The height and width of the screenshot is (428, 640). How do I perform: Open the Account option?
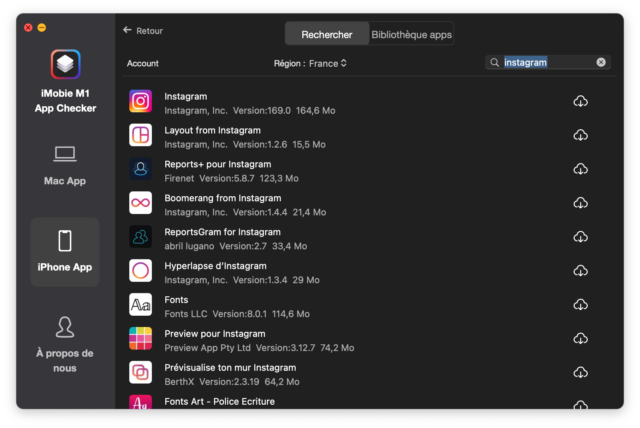coord(142,63)
